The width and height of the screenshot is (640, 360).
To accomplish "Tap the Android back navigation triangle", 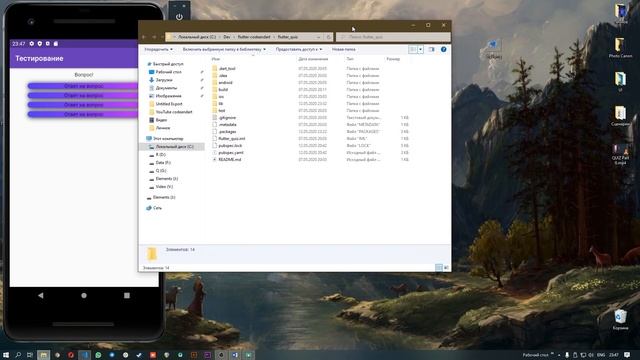I will (x=40, y=295).
